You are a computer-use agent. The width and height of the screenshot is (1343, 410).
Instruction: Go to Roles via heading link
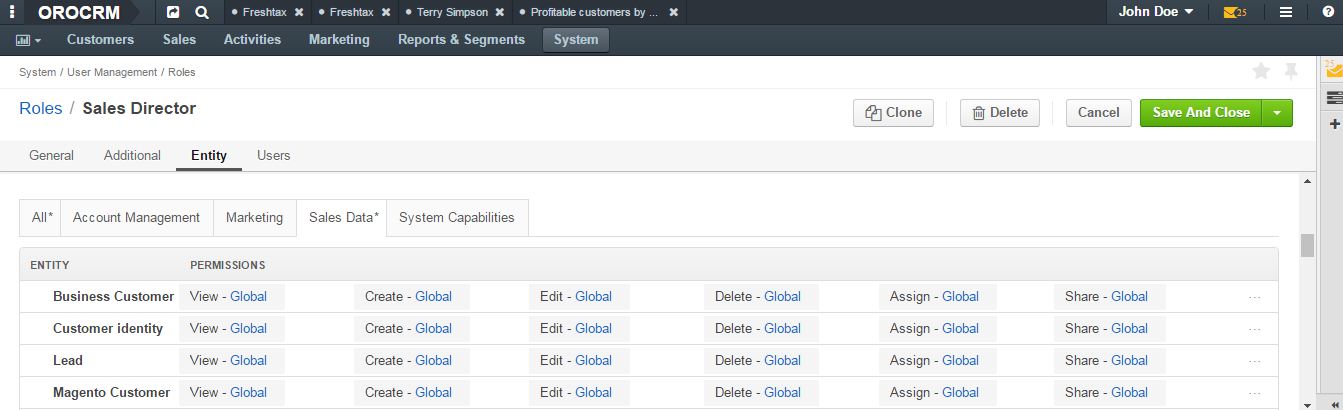tap(41, 109)
